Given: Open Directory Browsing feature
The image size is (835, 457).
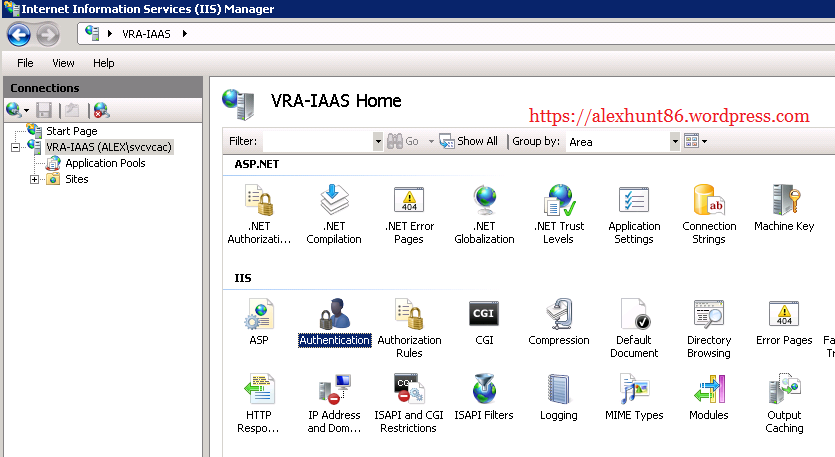Looking at the screenshot, I should (709, 328).
